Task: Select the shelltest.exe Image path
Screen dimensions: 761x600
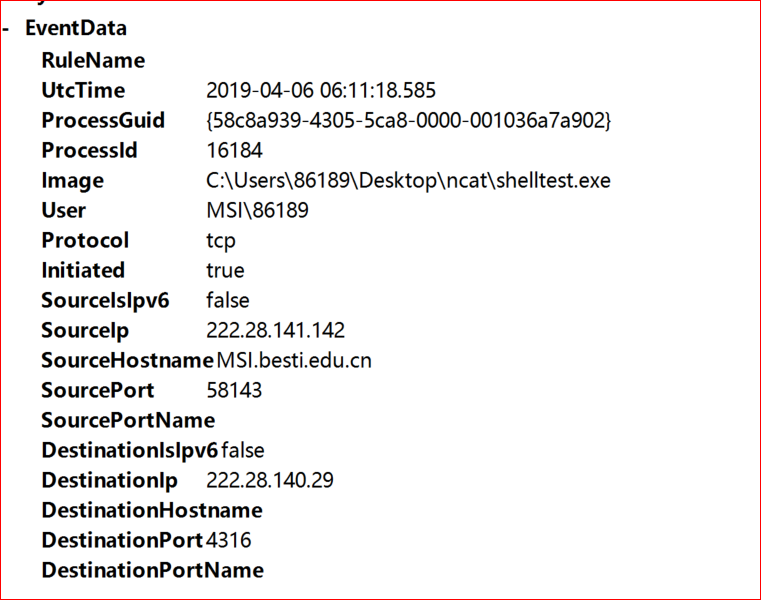Action: pos(408,180)
